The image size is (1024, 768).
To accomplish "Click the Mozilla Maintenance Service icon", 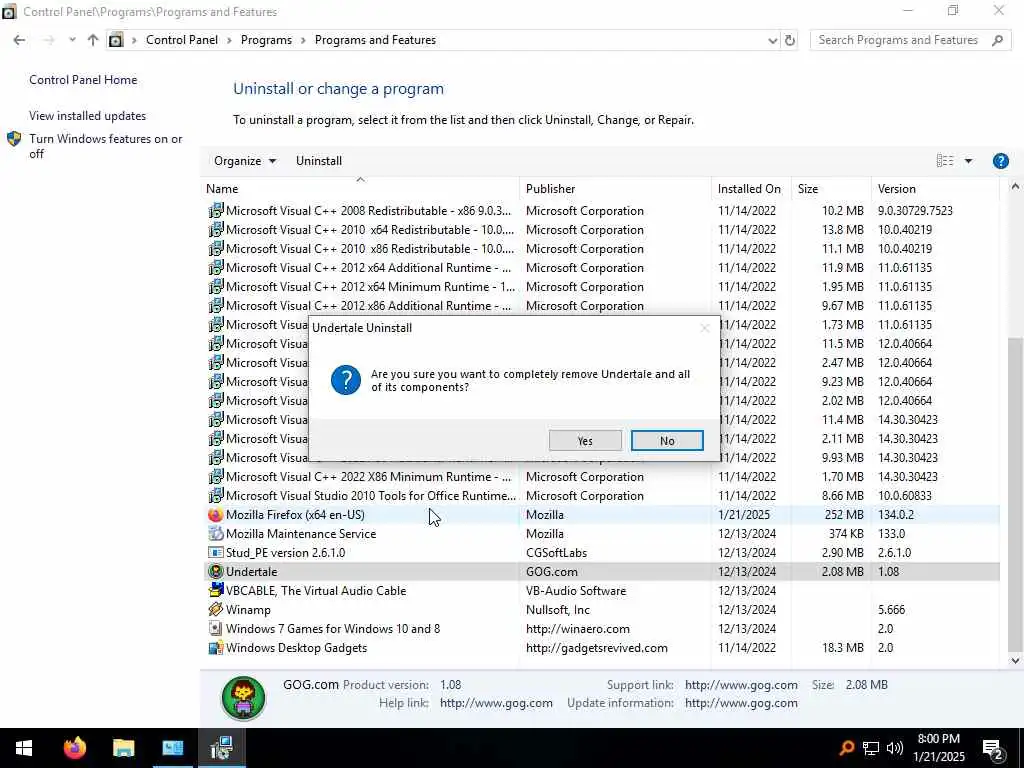I will point(216,534).
